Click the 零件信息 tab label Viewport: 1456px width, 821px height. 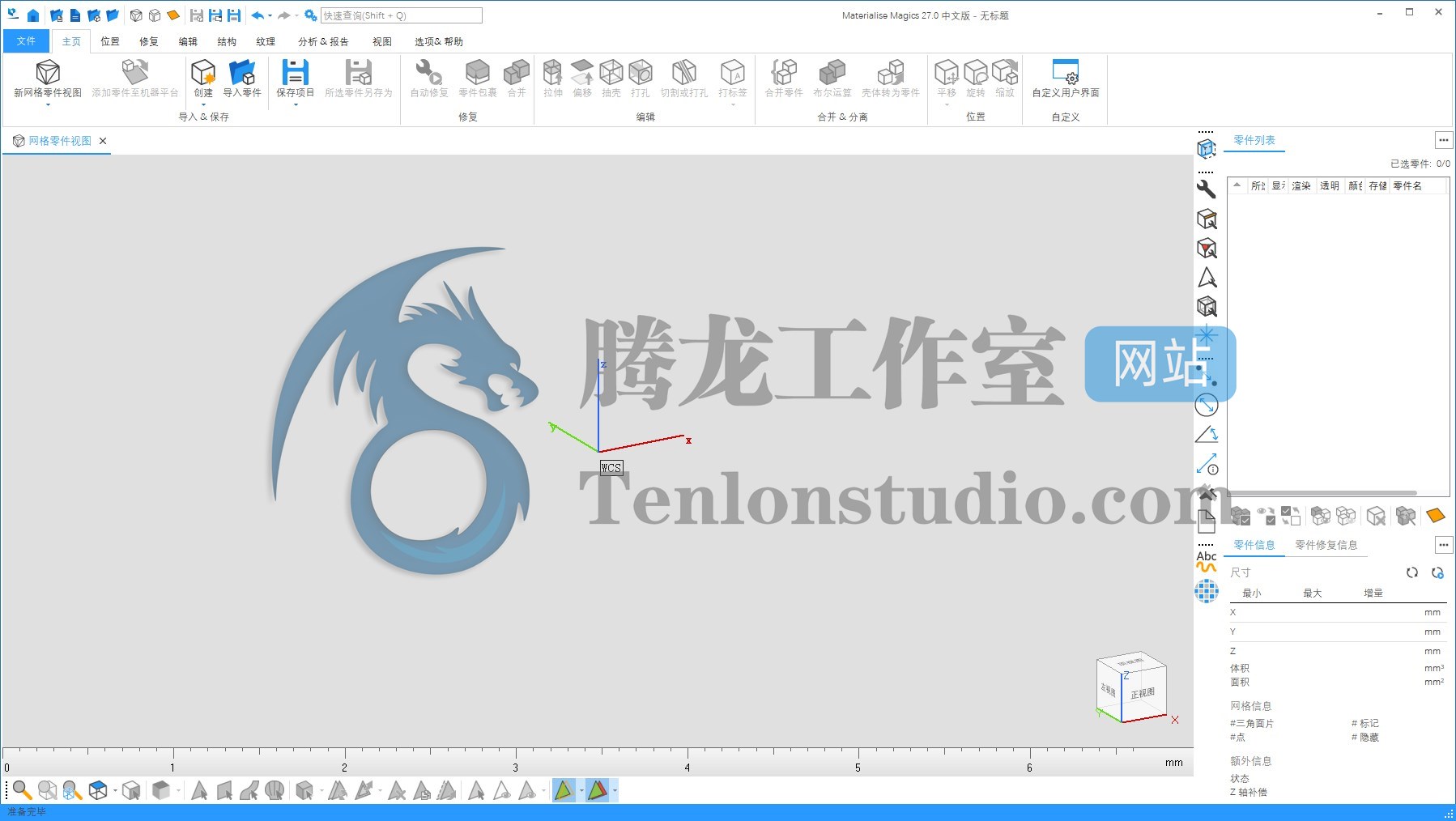tap(1254, 545)
